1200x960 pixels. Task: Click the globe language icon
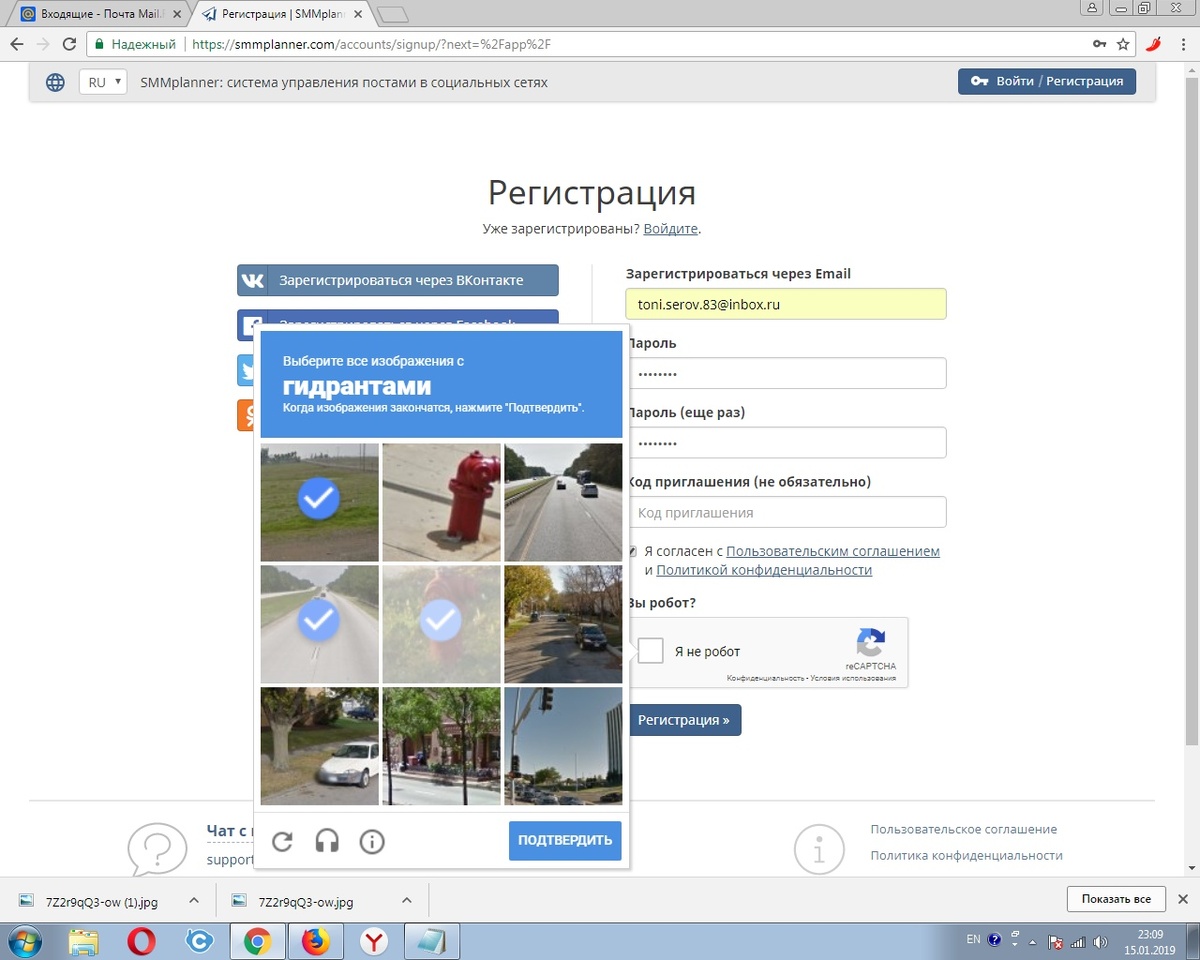pos(55,82)
